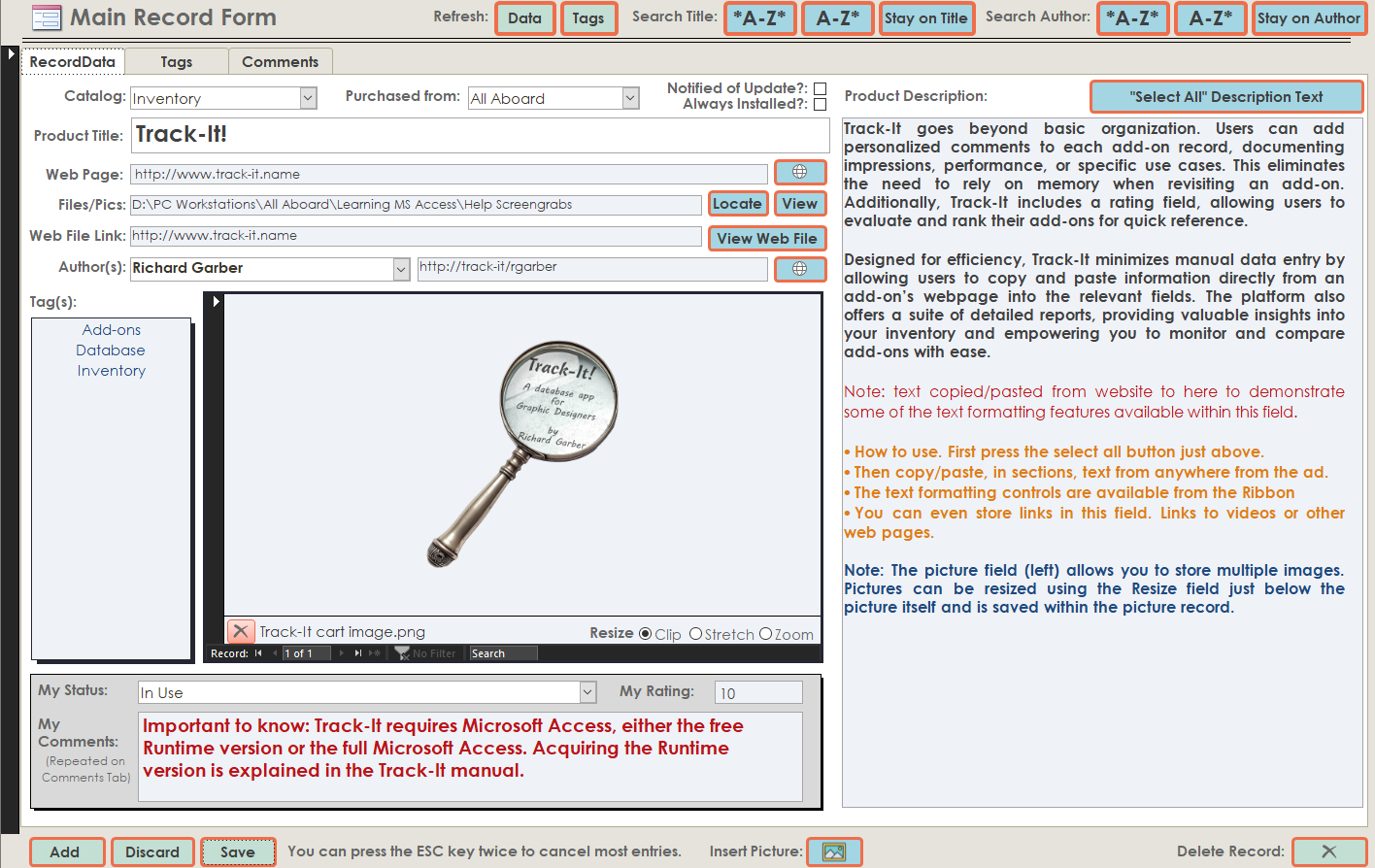
Task: Select the Add-ons tag
Action: (112, 330)
